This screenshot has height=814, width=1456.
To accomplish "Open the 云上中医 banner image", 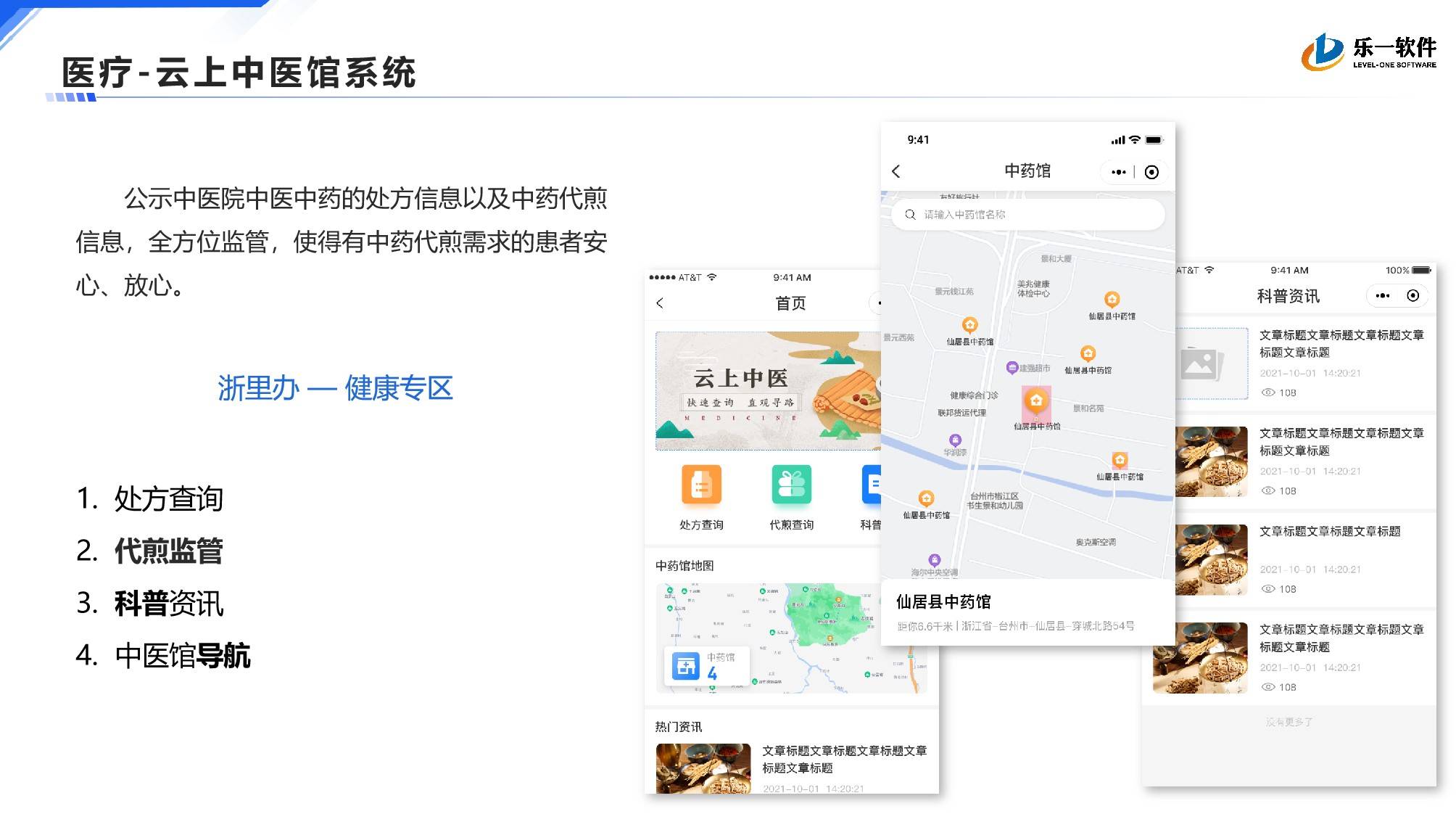I will click(x=768, y=391).
